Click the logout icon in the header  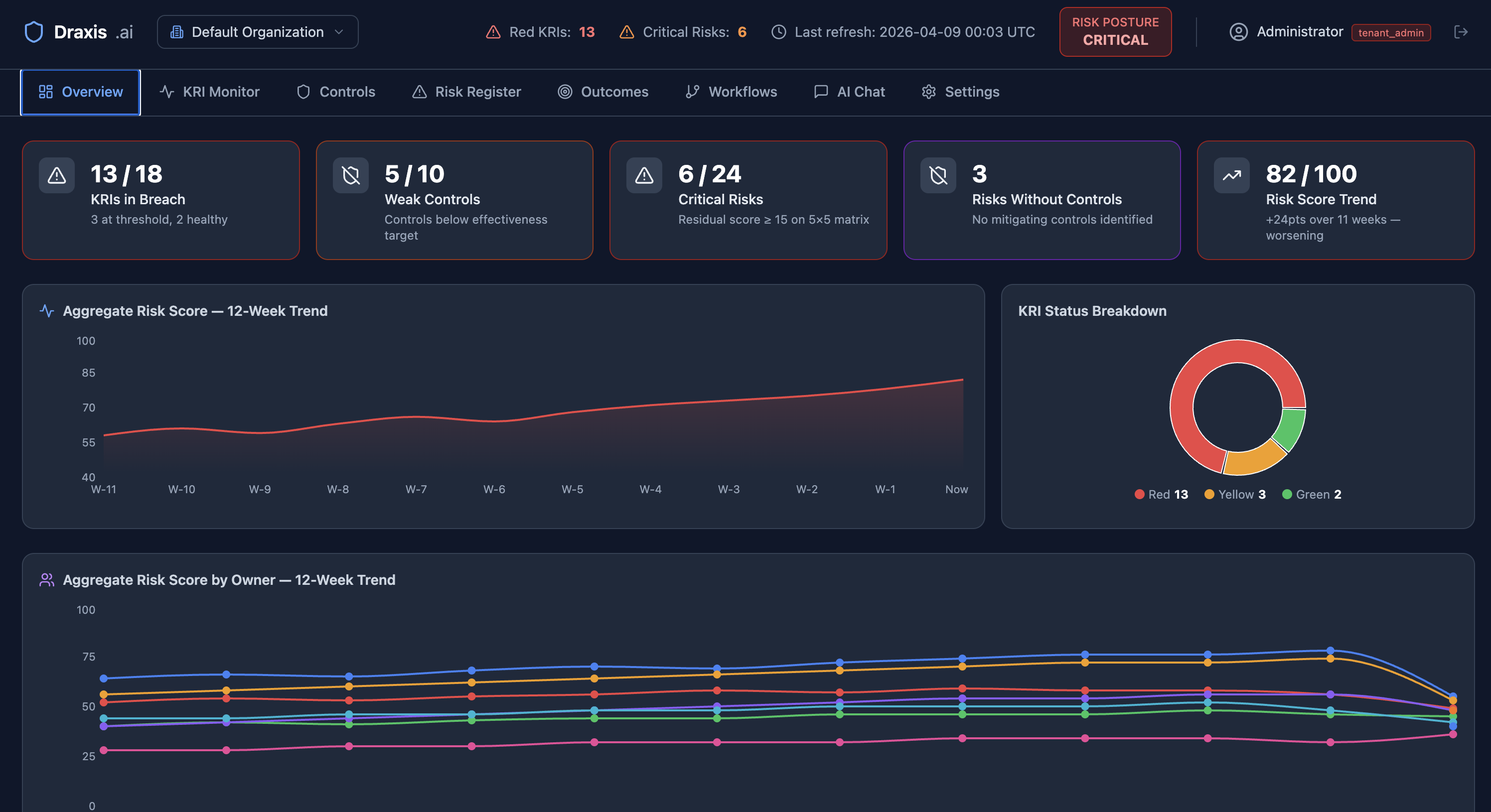(x=1461, y=32)
